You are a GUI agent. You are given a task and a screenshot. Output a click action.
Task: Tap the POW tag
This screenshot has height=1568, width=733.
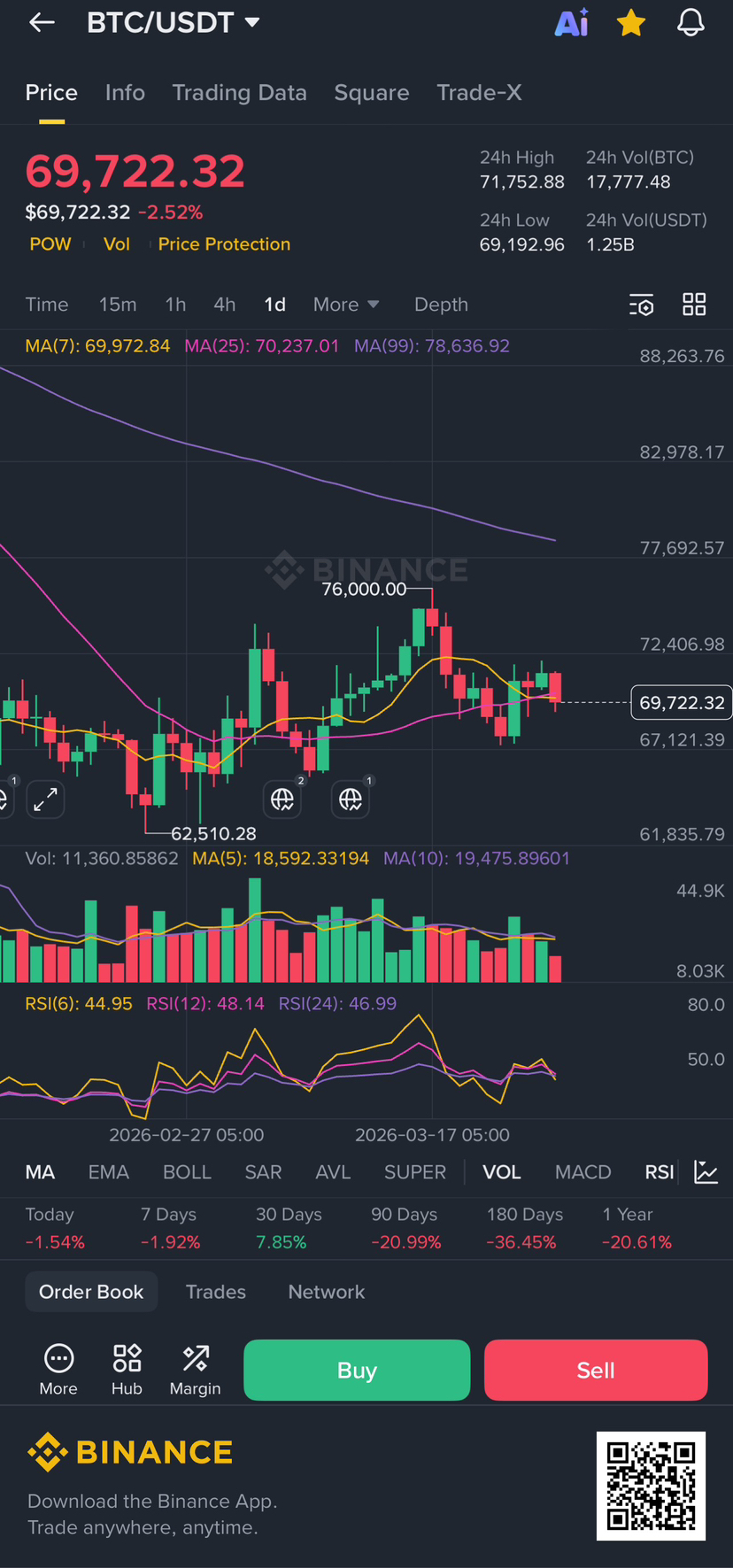(x=50, y=244)
